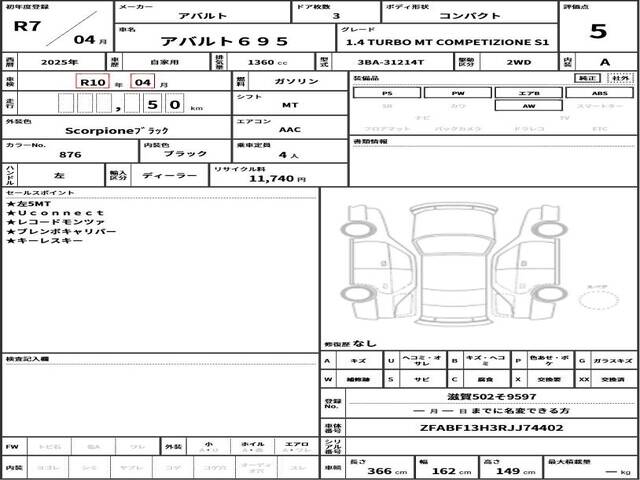
Task: Click the 純正 label in equipment header
Action: (590, 78)
